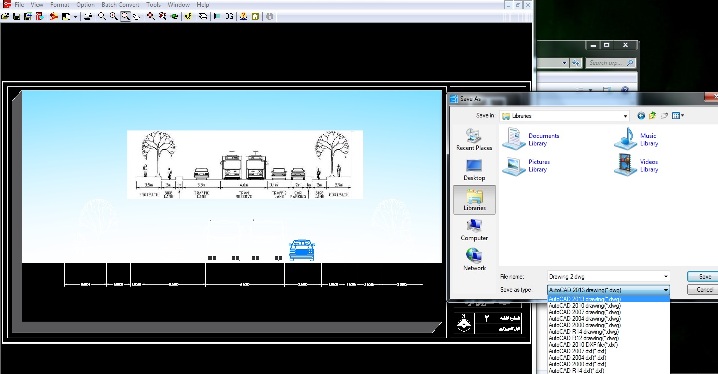Select the zoom window magnifier tool
The width and height of the screenshot is (718, 374).
click(x=125, y=16)
